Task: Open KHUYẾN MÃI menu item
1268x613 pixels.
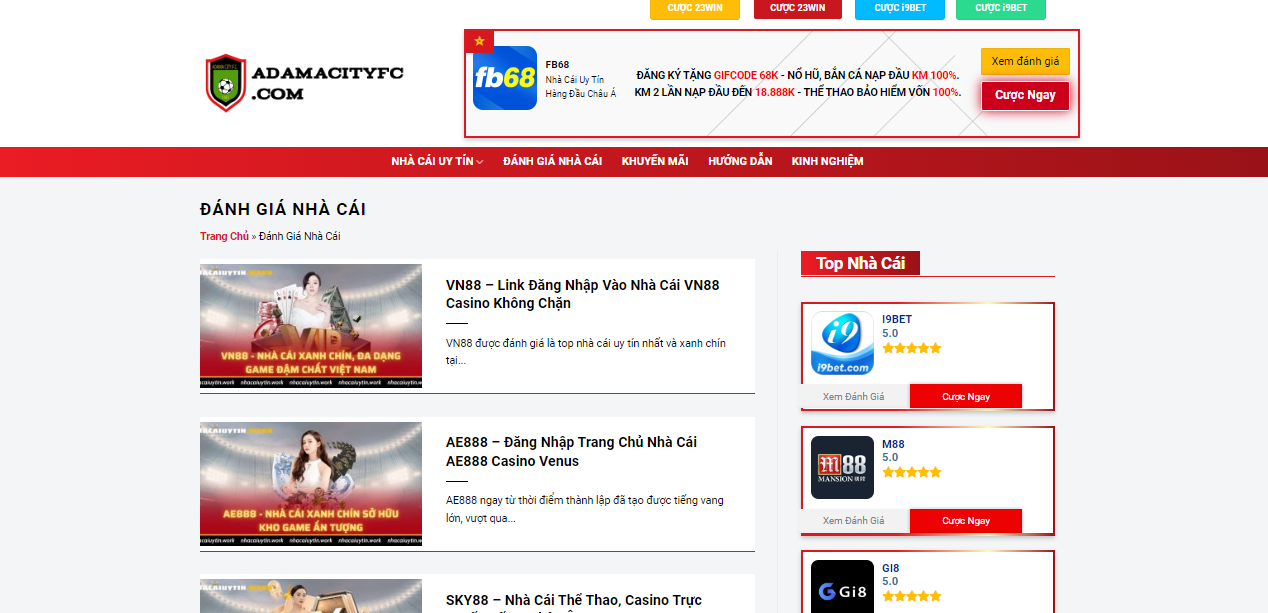Action: pos(655,161)
